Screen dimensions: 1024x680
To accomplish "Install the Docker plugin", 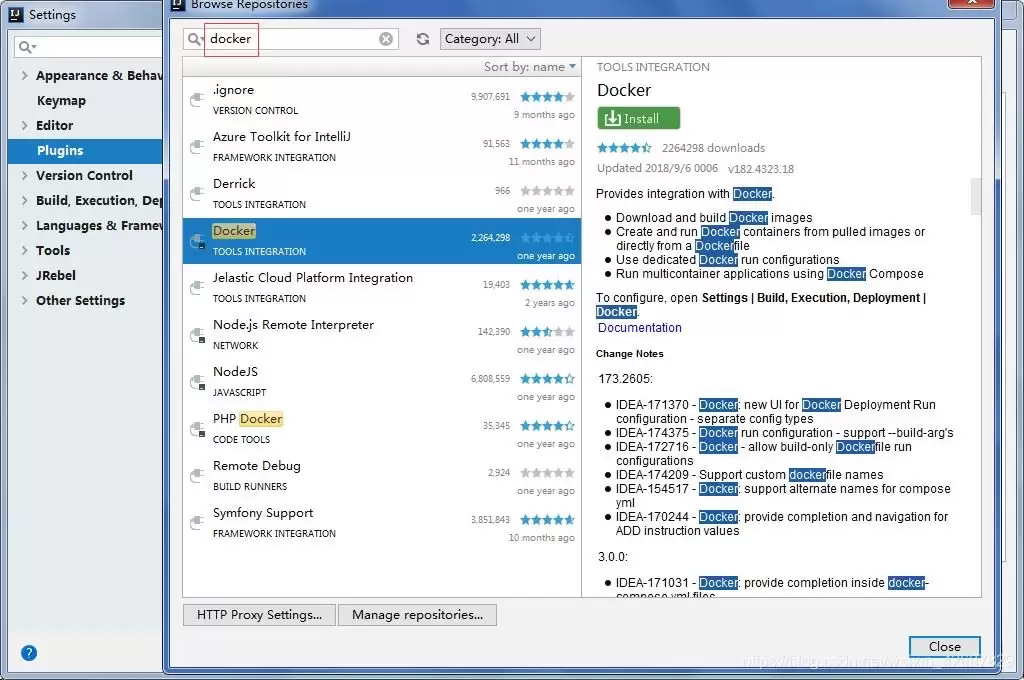I will [x=638, y=117].
